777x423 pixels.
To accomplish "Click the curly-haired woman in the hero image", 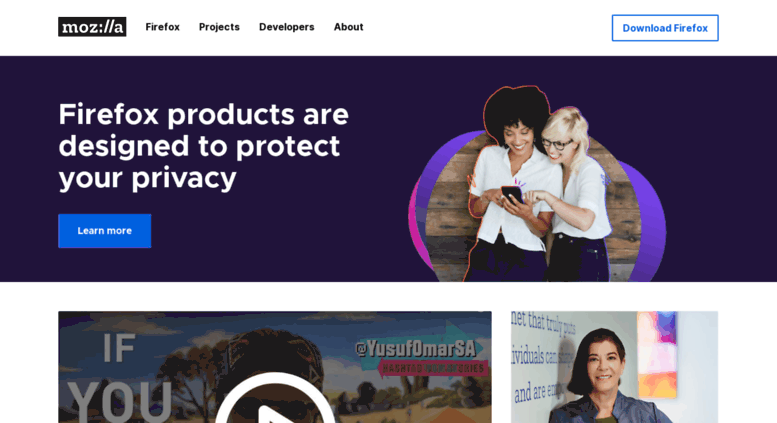I will [x=510, y=183].
